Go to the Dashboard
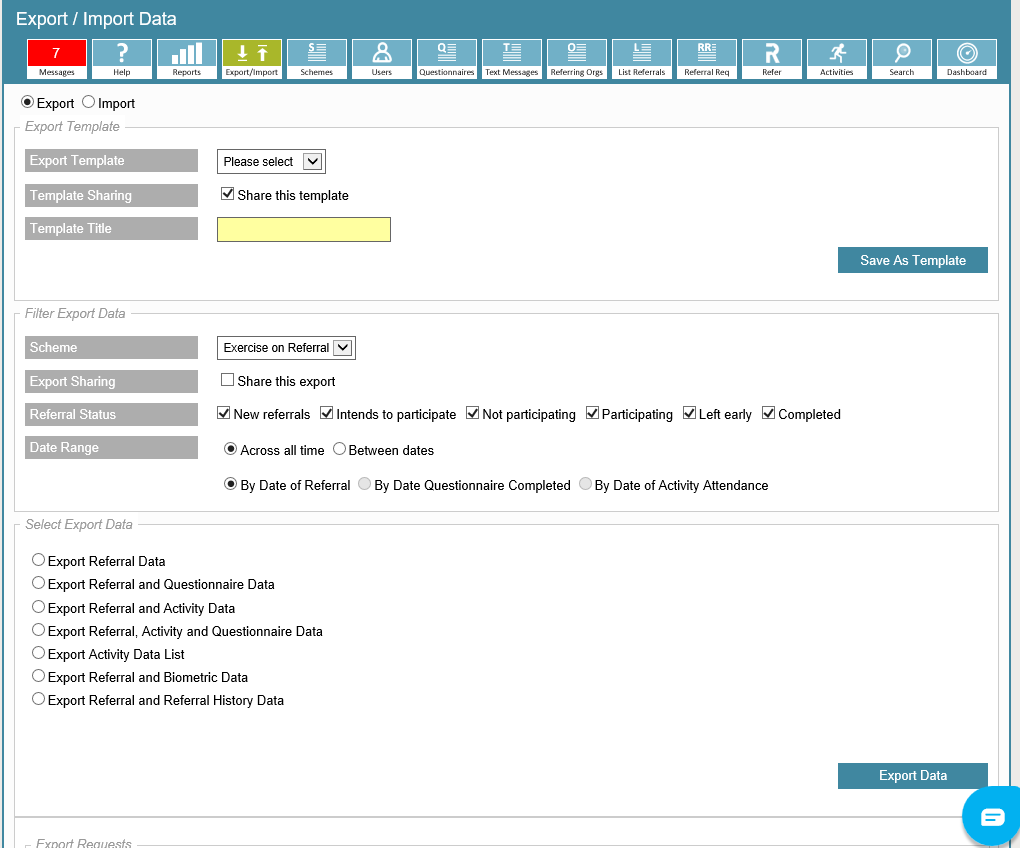The image size is (1020, 848). point(967,59)
